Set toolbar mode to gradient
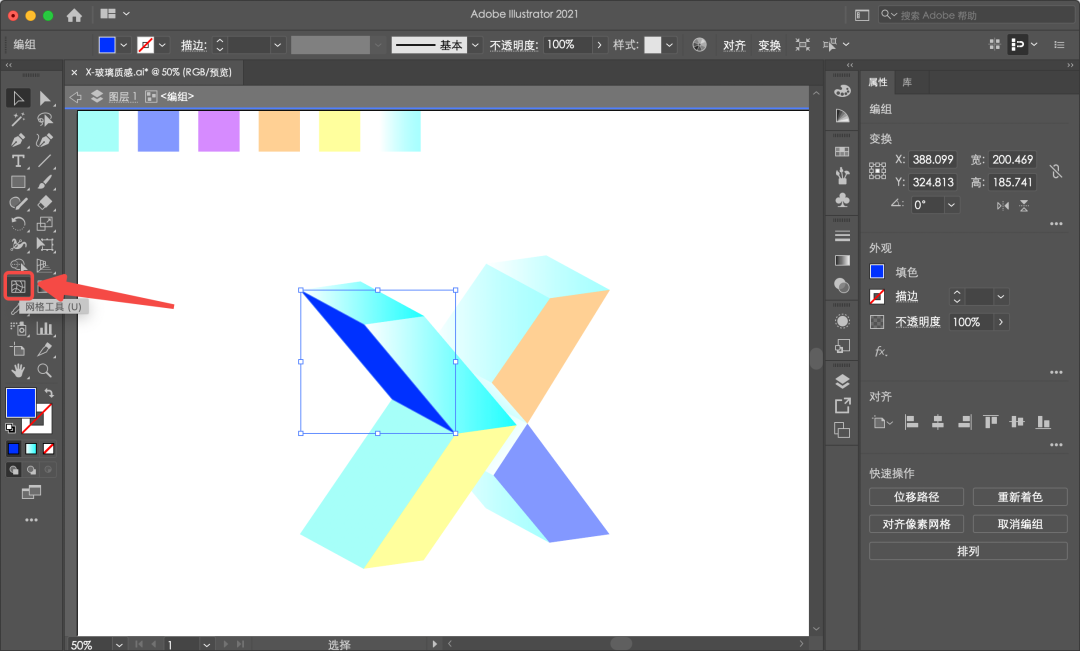Screen dimensions: 1080x651 pyautogui.click(x=31, y=449)
